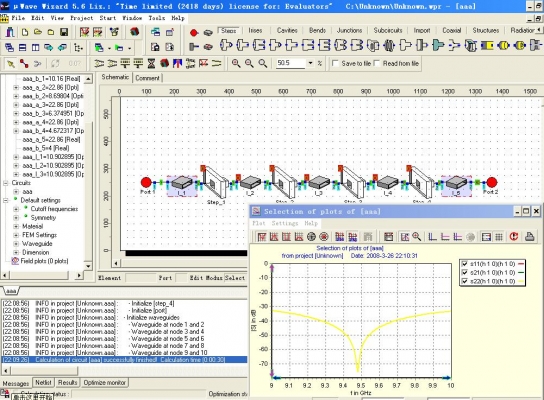The image size is (544, 400).
Task: Uncheck the s22(h 1 0)(h 1 0) legend checkbox
Action: 465,281
